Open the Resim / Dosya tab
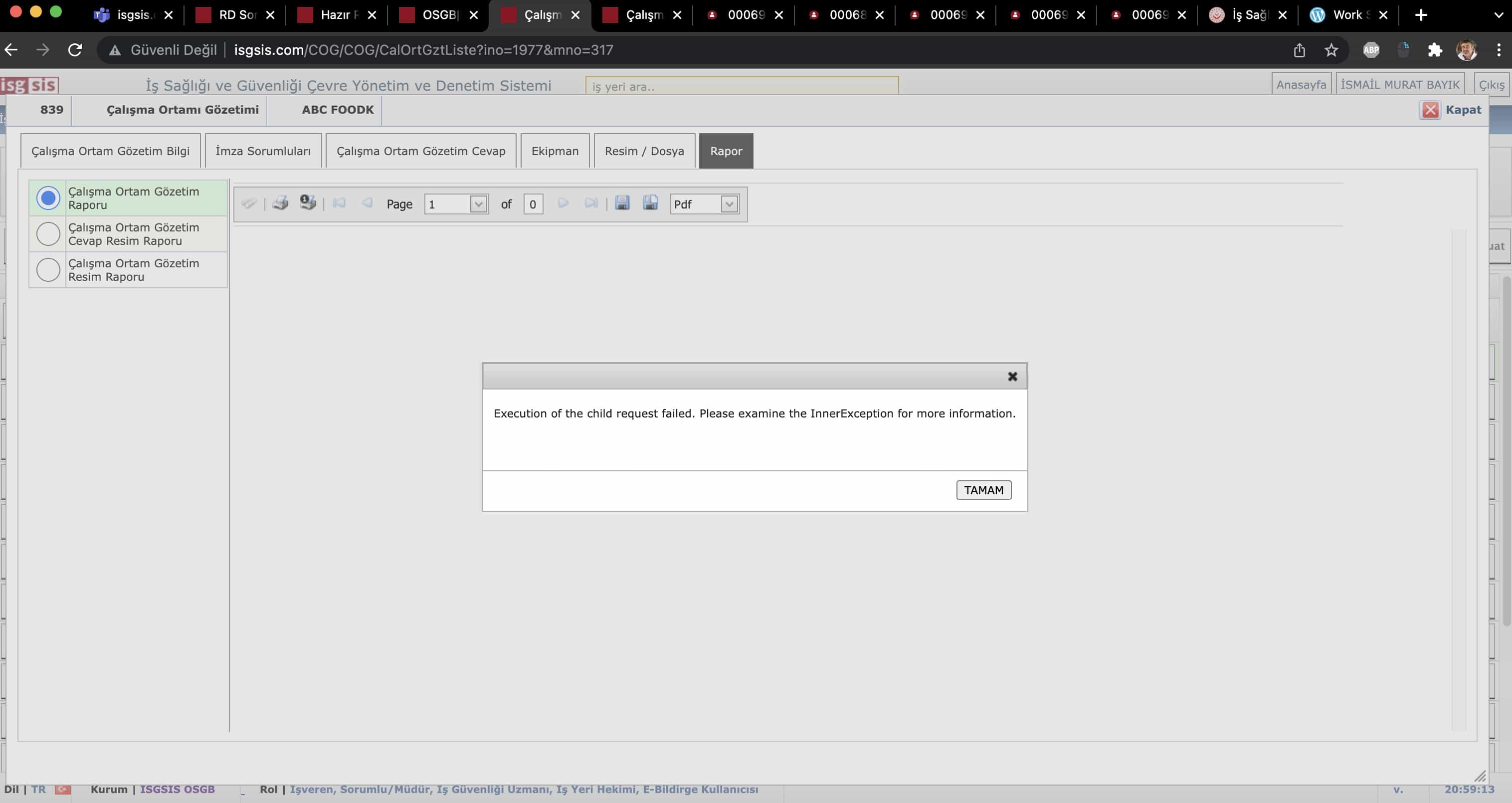The height and width of the screenshot is (803, 1512). pyautogui.click(x=644, y=151)
